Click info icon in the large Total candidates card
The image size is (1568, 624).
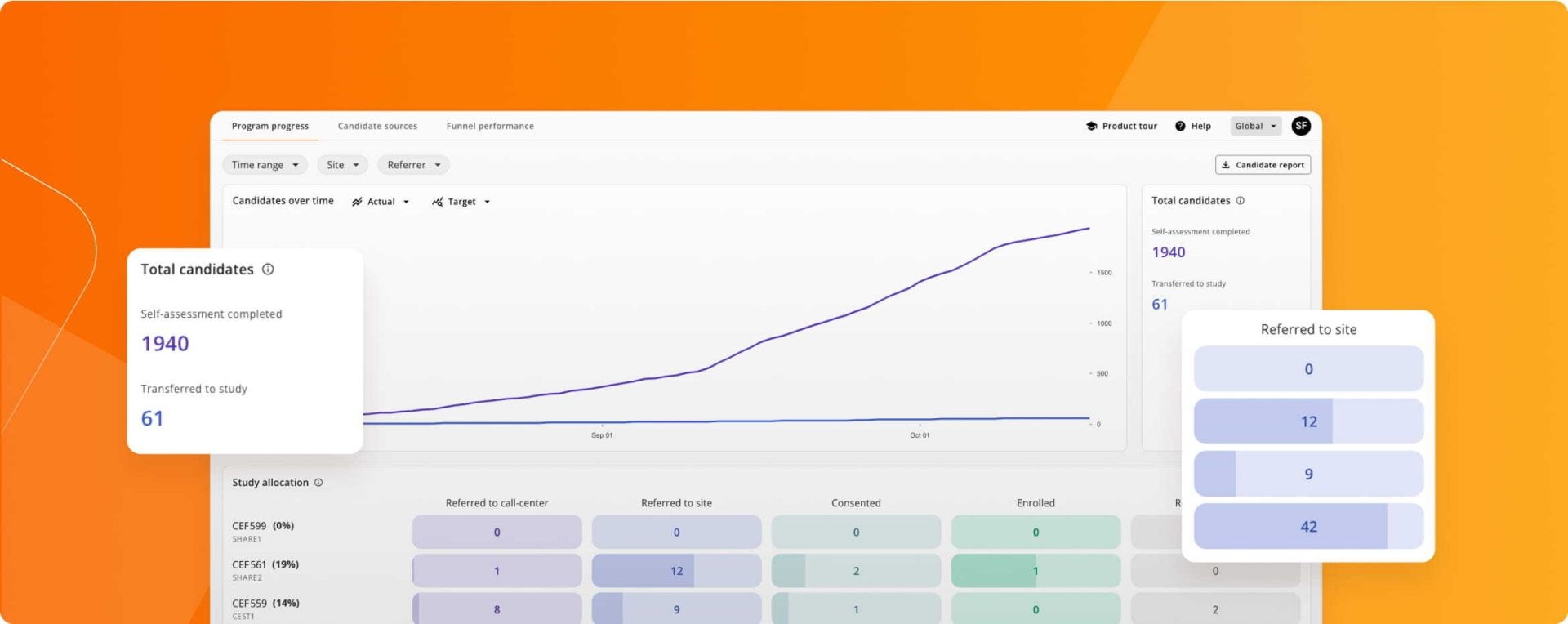tap(268, 270)
